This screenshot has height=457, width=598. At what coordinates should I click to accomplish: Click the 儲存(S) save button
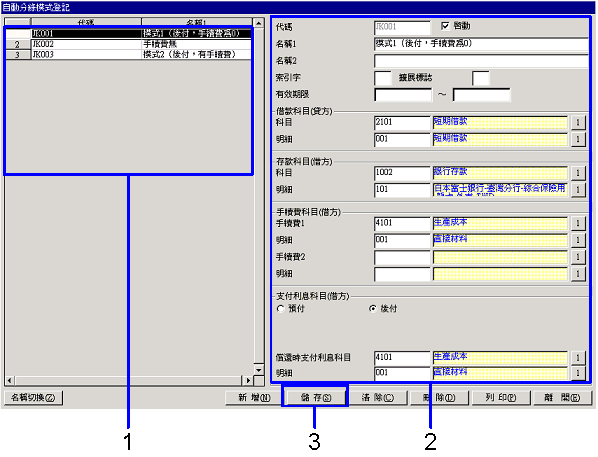point(315,397)
